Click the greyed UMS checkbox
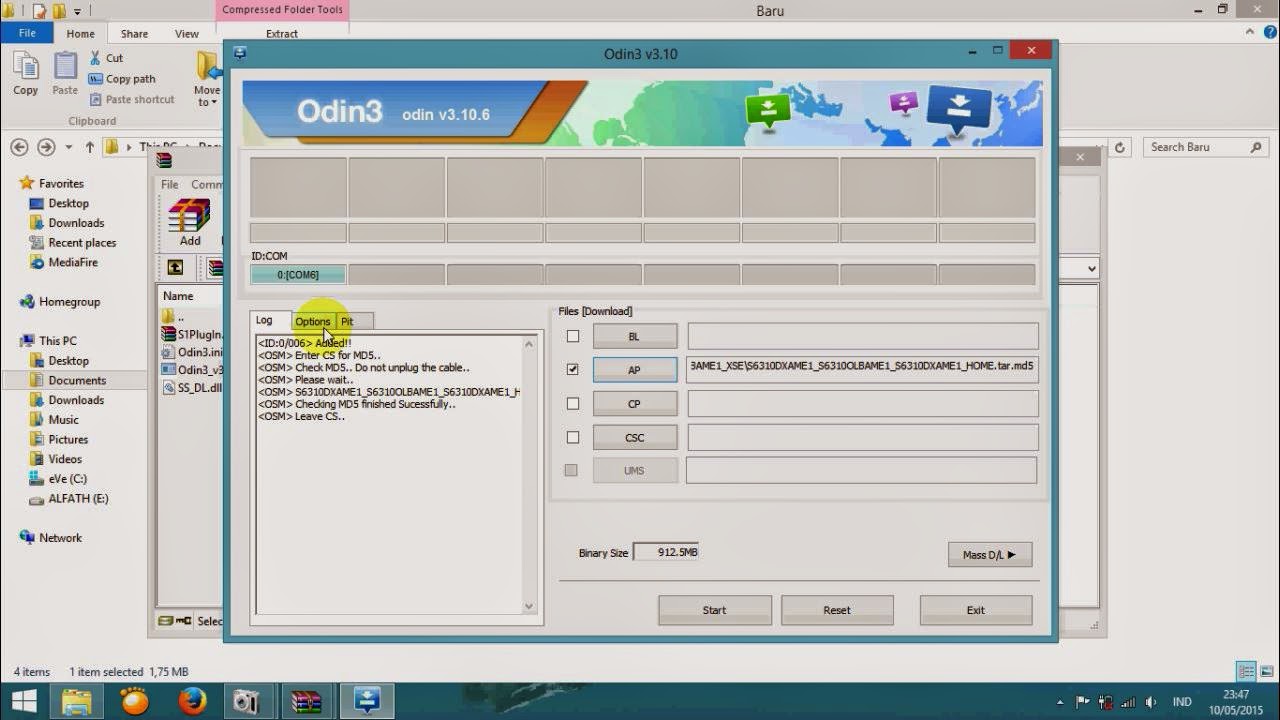The height and width of the screenshot is (720, 1280). (x=571, y=470)
